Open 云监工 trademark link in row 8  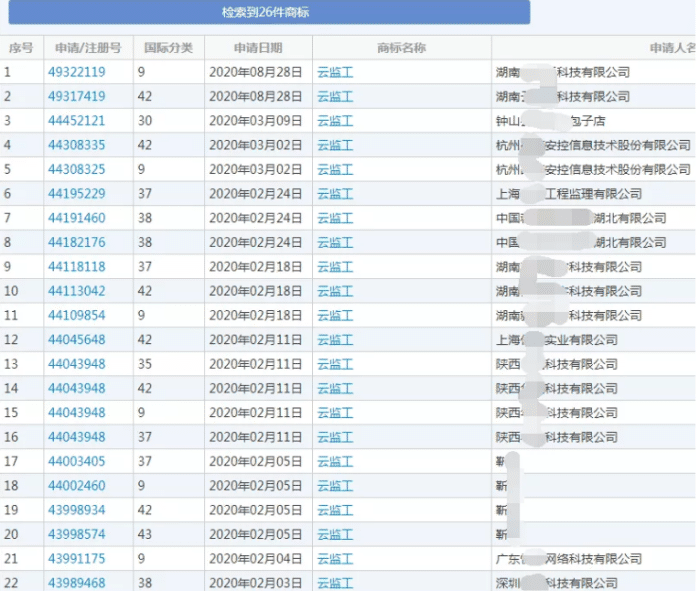click(x=335, y=242)
